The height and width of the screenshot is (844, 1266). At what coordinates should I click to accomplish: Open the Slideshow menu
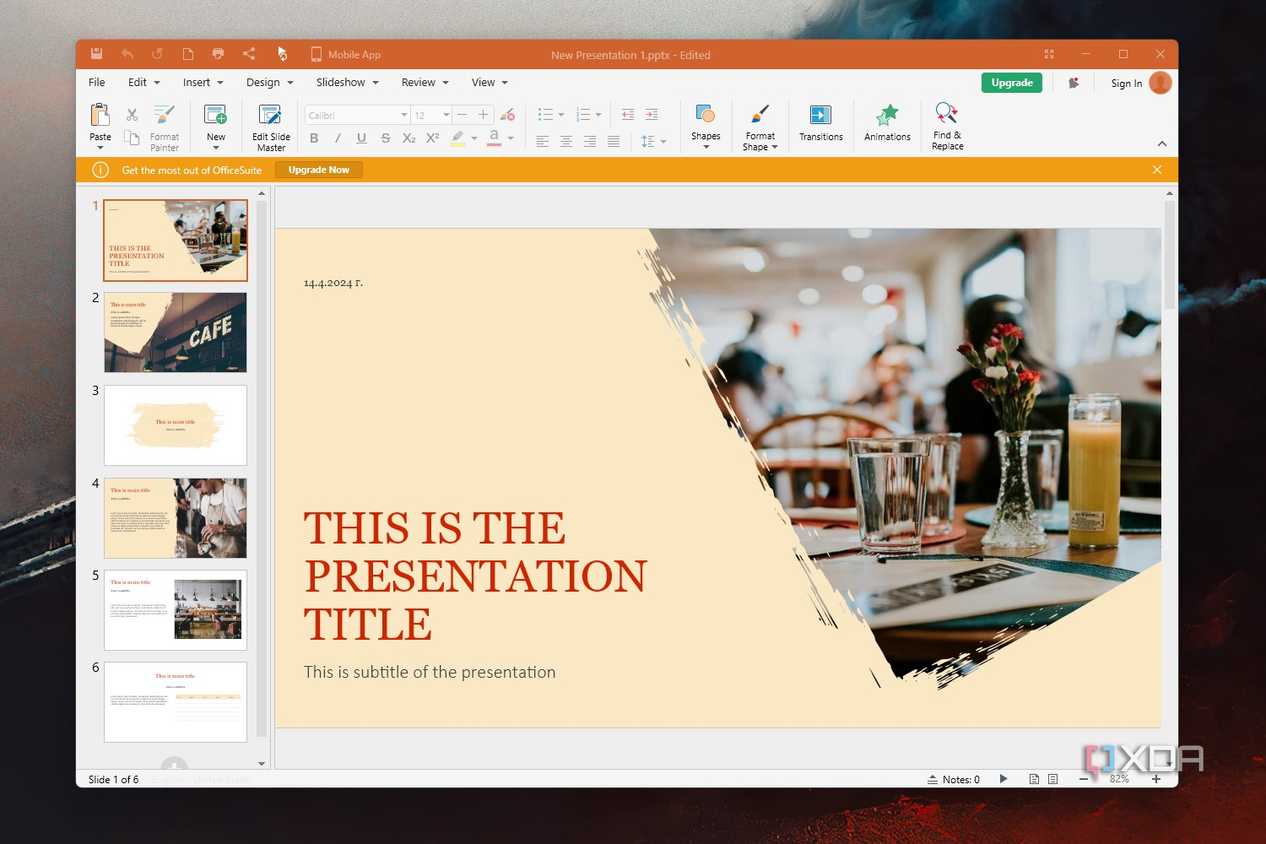pyautogui.click(x=348, y=82)
